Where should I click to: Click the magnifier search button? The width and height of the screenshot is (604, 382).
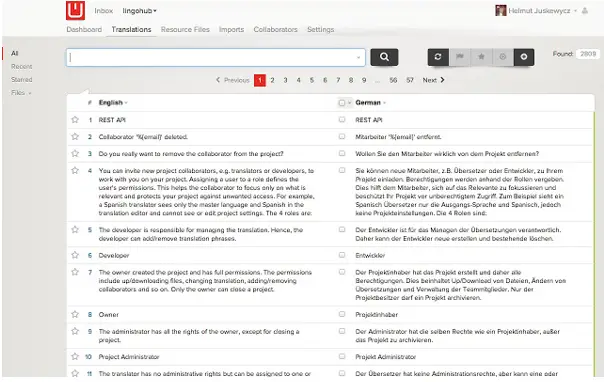tap(384, 57)
